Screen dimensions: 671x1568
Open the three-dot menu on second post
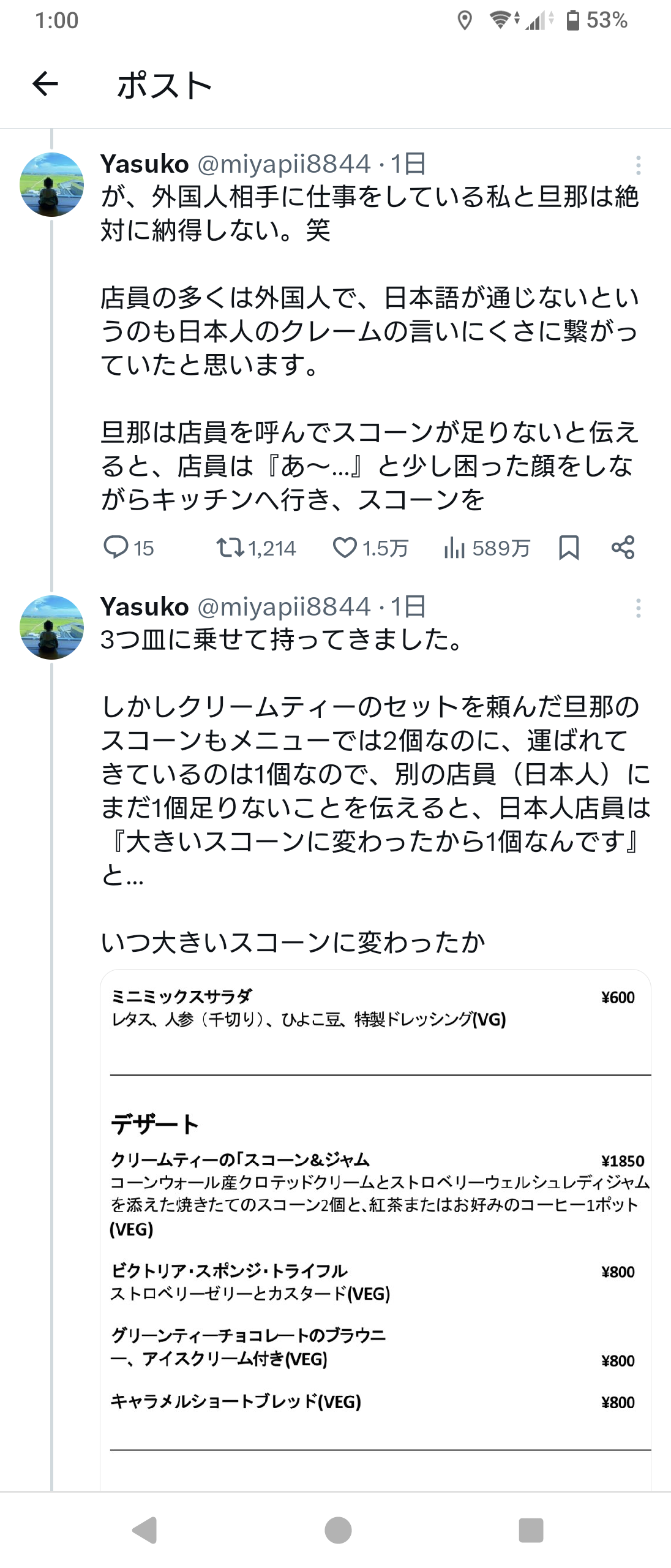pyautogui.click(x=638, y=608)
